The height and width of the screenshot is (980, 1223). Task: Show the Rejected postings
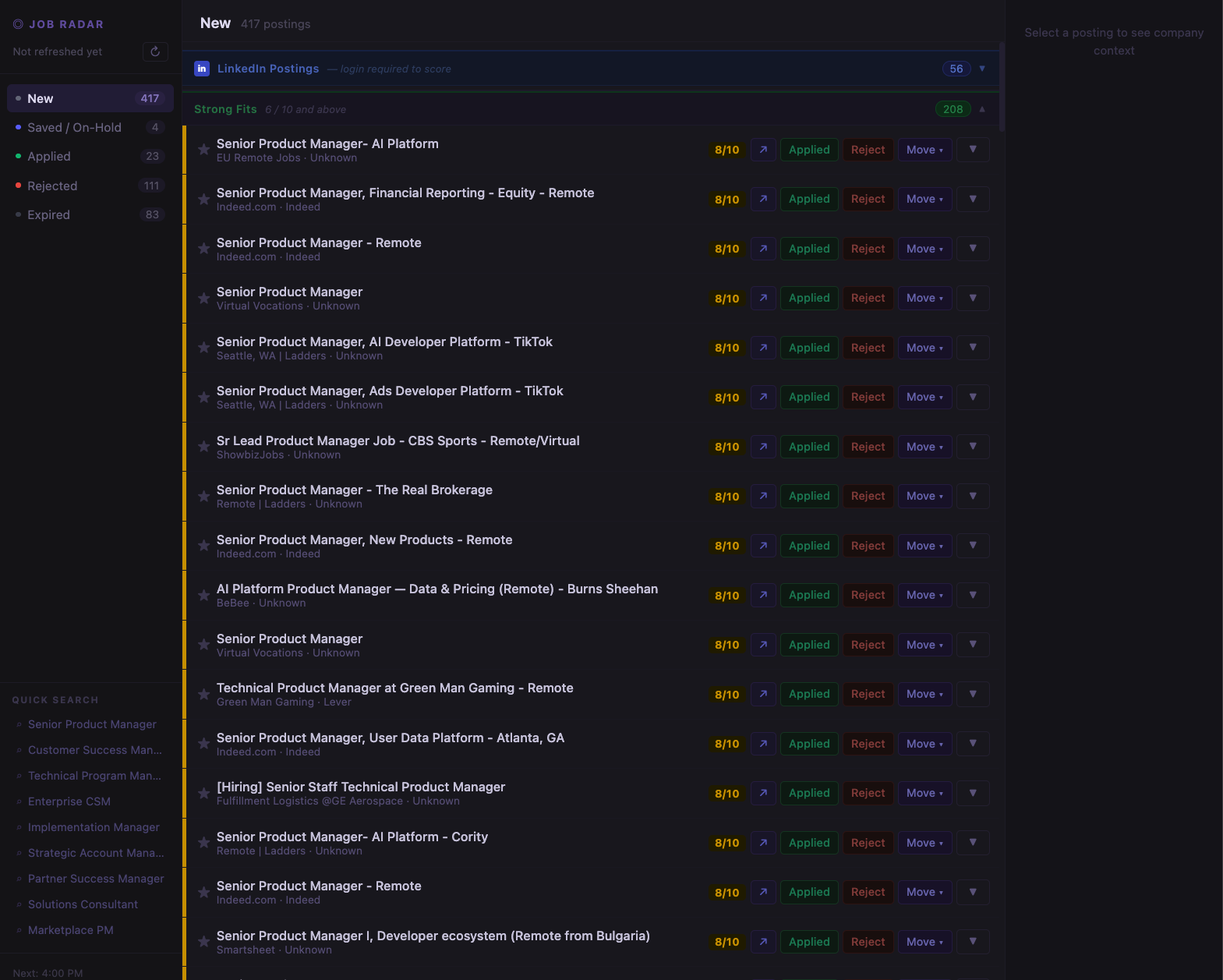pos(90,186)
